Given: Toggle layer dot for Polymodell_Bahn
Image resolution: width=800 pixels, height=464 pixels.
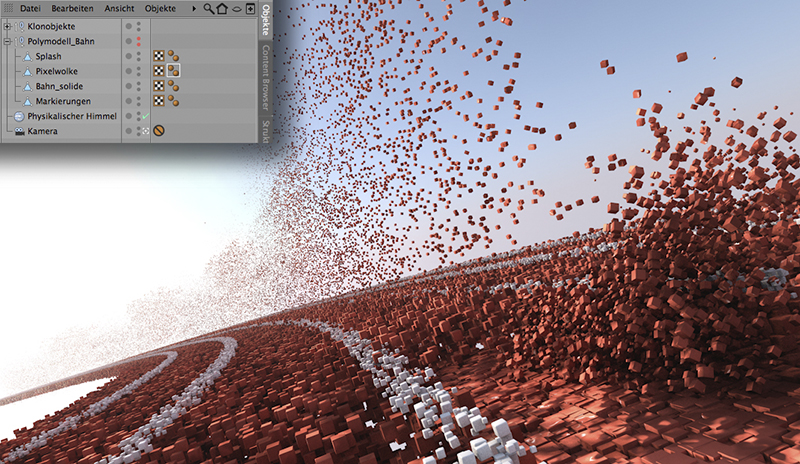Looking at the screenshot, I should [129, 41].
